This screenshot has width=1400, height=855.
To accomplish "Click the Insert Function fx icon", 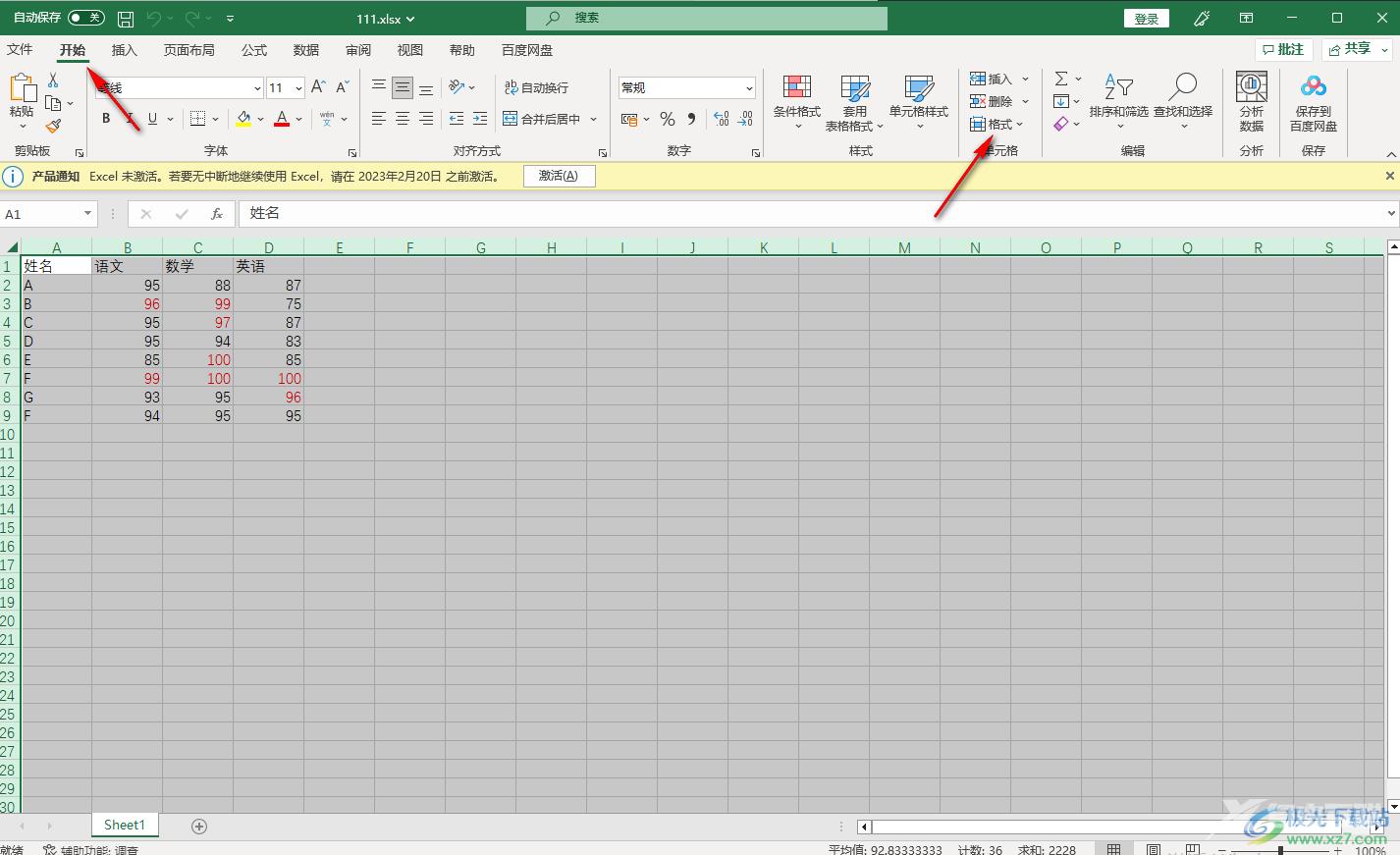I will coord(217,214).
